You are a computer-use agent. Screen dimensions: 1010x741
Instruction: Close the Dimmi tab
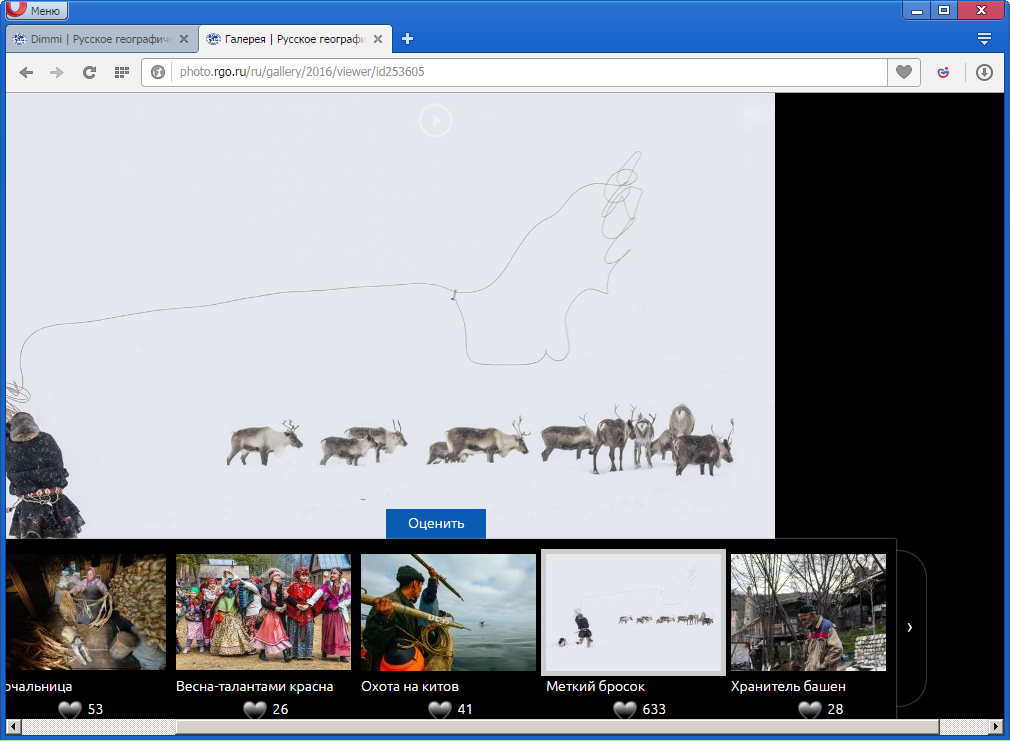pyautogui.click(x=183, y=39)
